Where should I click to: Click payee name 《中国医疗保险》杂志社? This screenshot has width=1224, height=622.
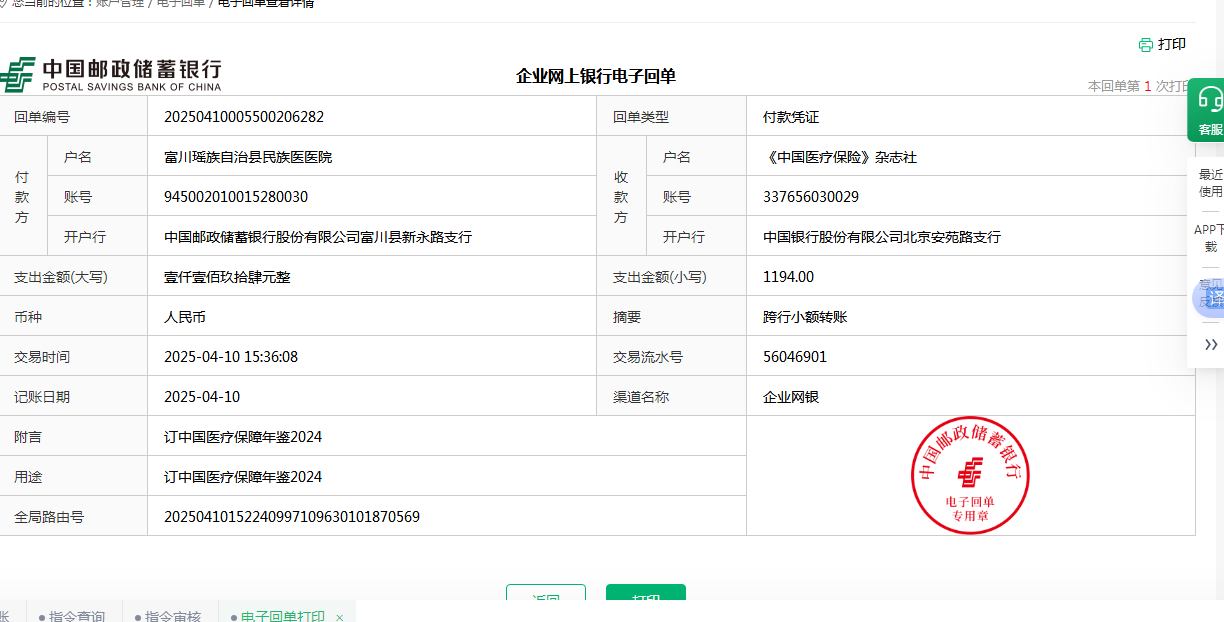point(840,157)
